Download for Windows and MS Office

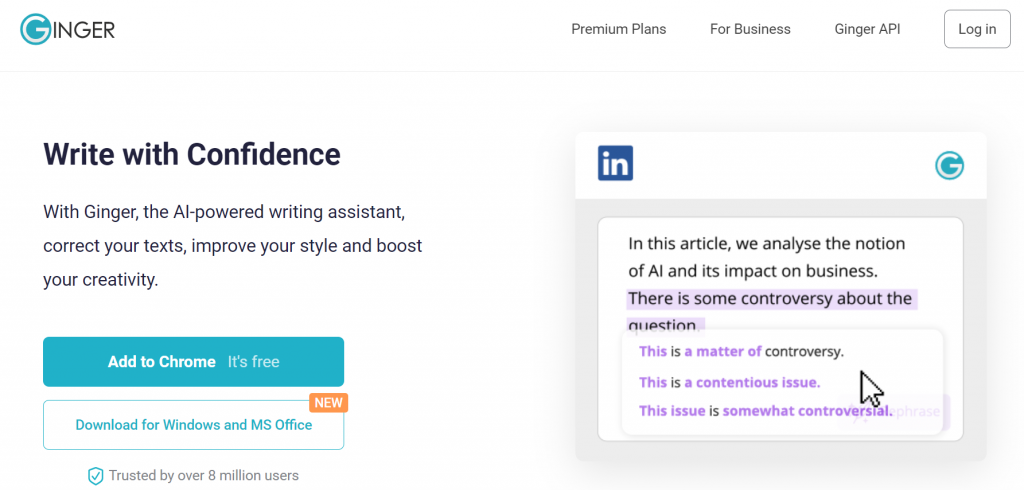[193, 425]
